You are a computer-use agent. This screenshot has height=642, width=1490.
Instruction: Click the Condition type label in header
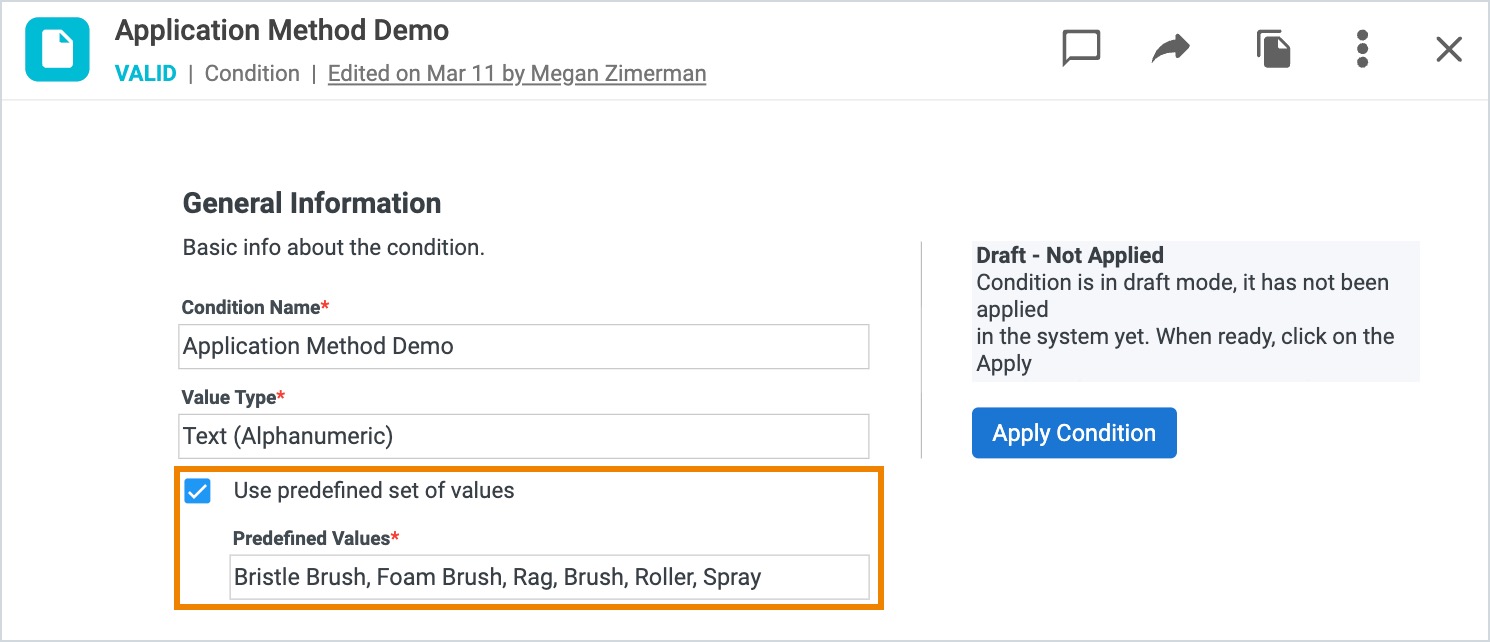point(252,74)
